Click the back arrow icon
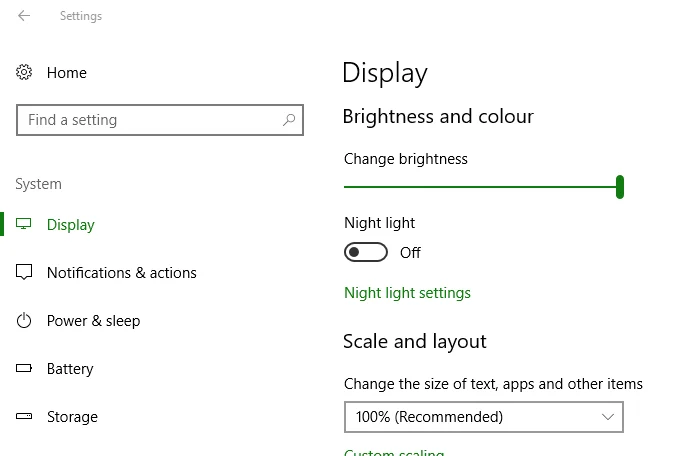Viewport: 680px width, 456px height. [24, 16]
